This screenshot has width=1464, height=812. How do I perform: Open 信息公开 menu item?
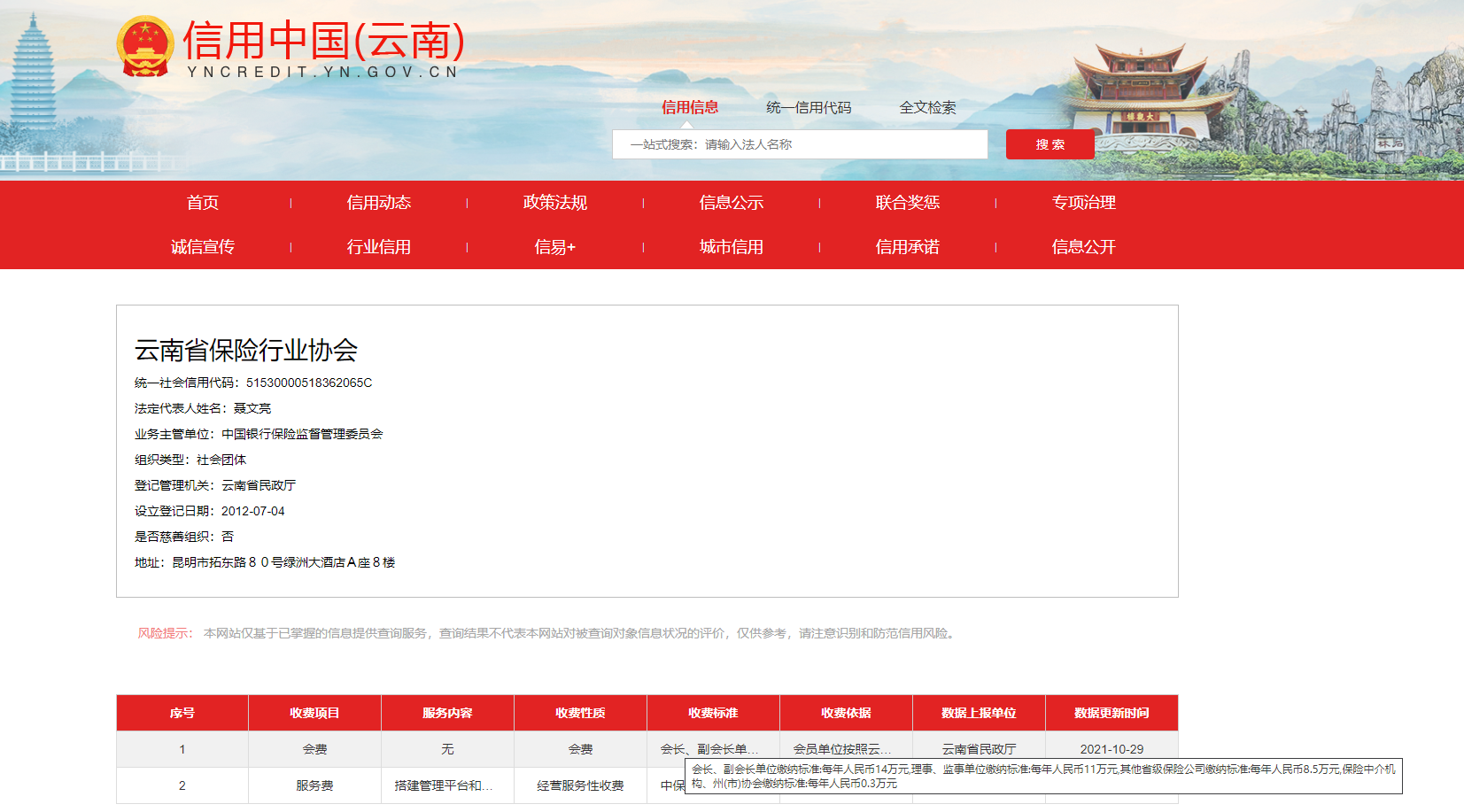(x=1084, y=247)
